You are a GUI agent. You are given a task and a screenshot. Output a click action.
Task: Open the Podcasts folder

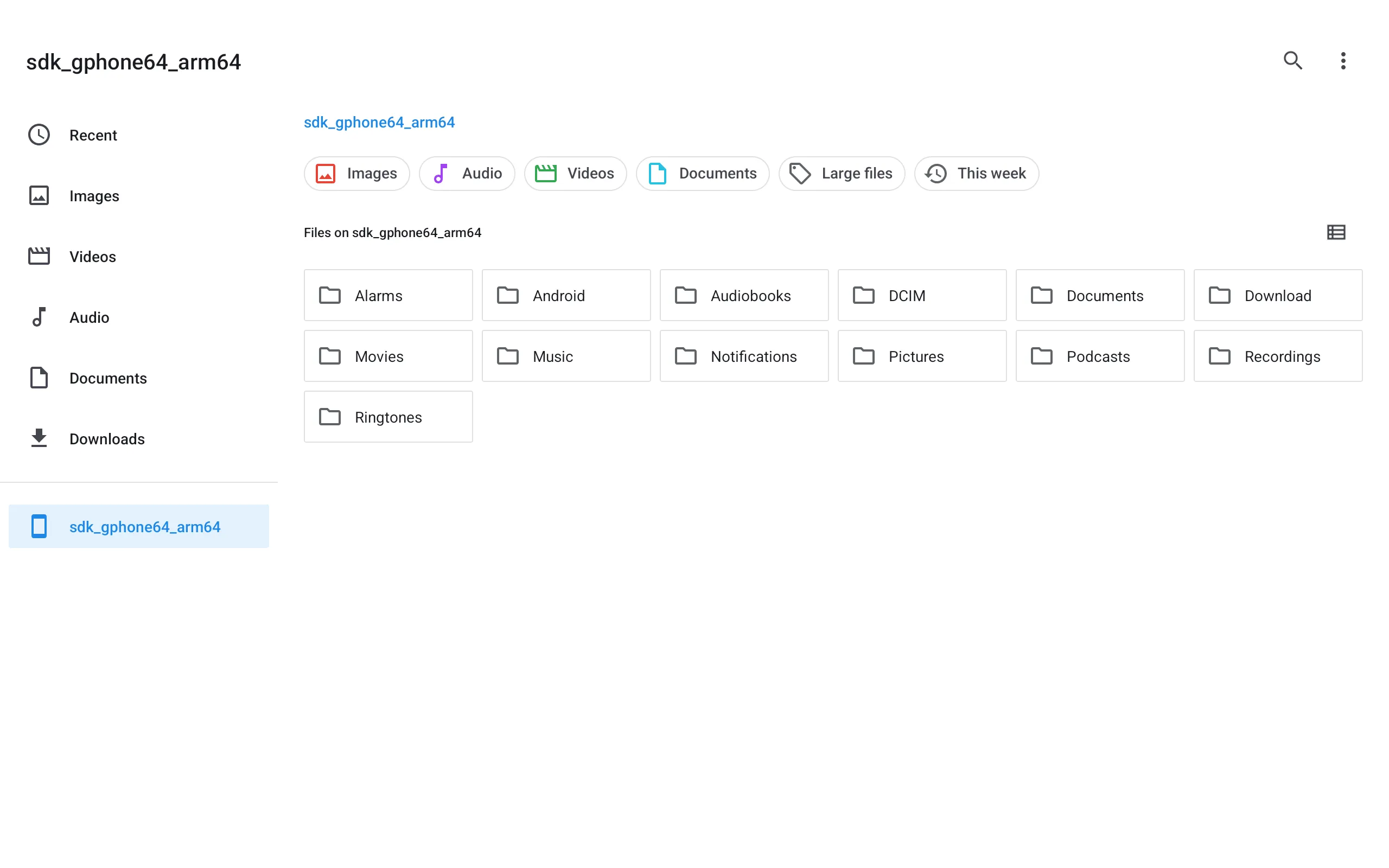tap(1100, 356)
